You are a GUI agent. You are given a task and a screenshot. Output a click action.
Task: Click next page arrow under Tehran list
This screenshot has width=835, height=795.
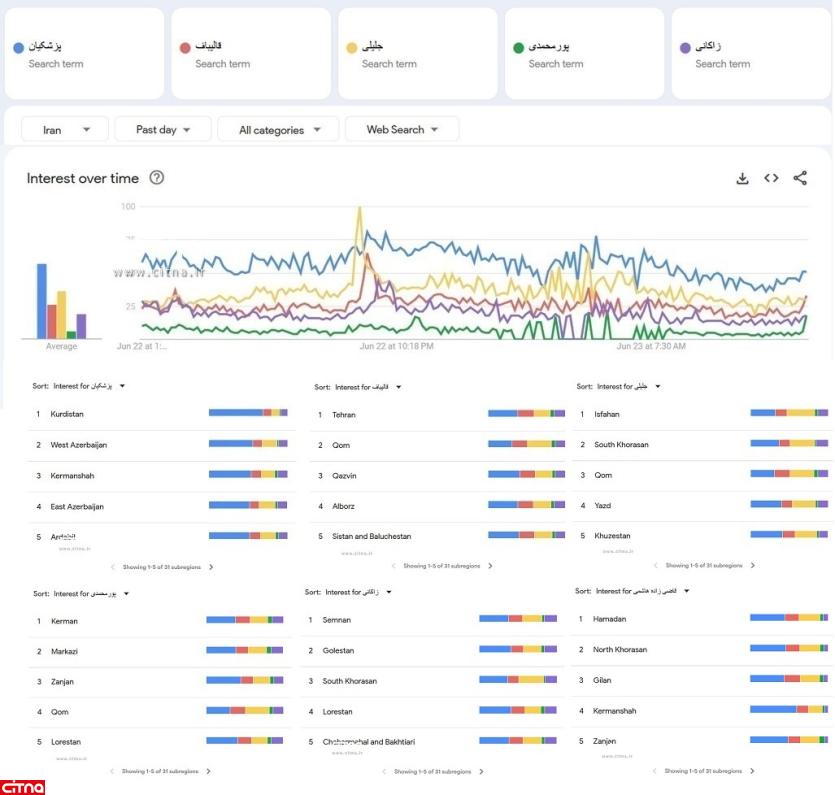pyautogui.click(x=490, y=566)
